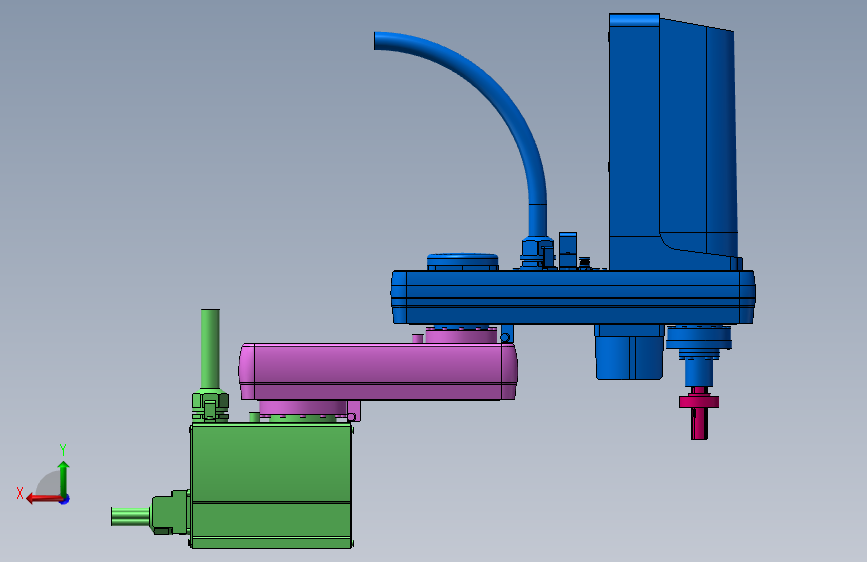Click the green Y axis arrow of triad
Viewport: 867px width, 562px height.
tap(64, 479)
